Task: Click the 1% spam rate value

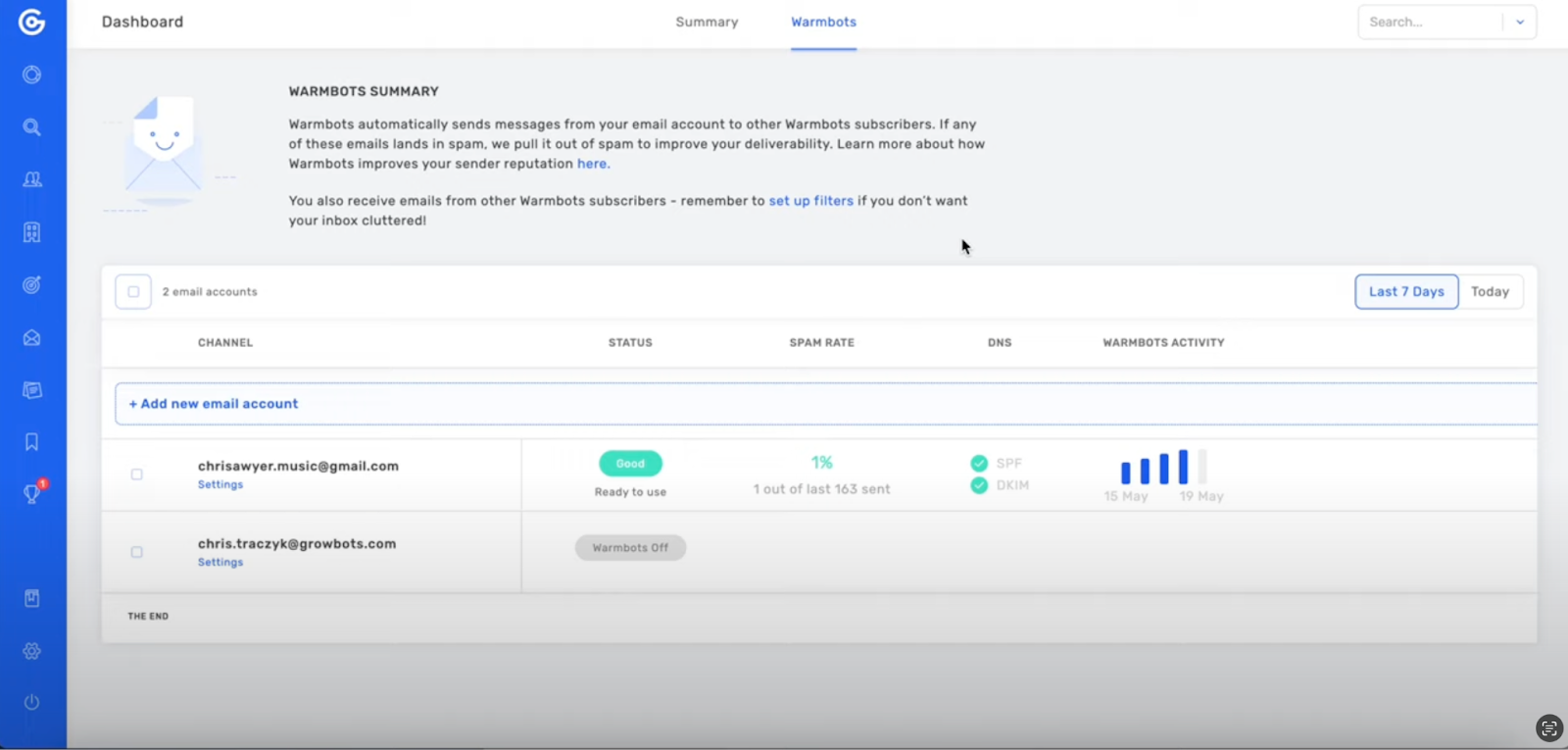Action: (821, 462)
